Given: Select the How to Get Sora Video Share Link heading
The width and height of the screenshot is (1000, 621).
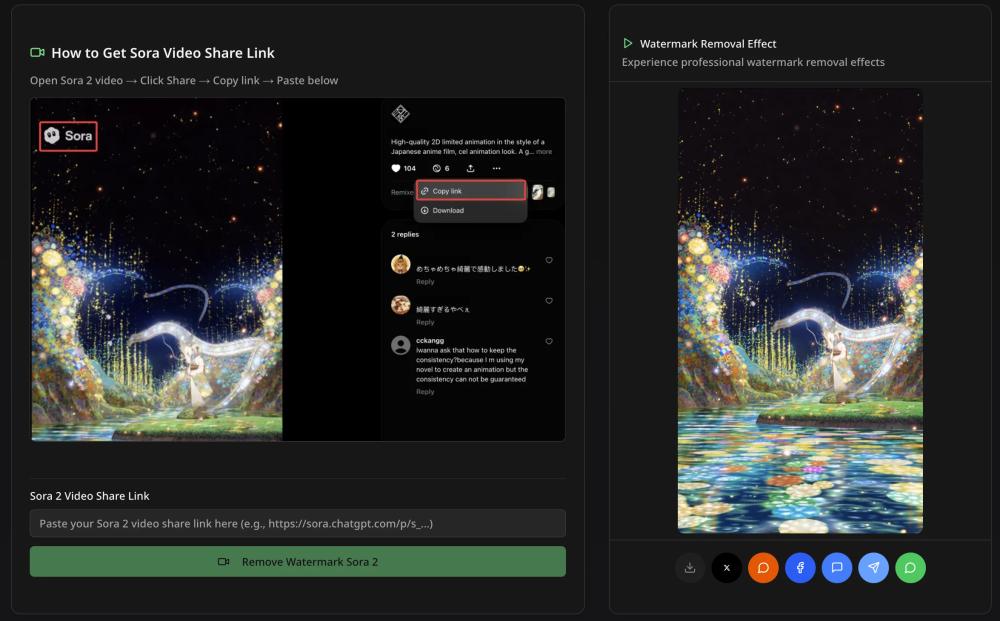Looking at the screenshot, I should click(x=163, y=53).
